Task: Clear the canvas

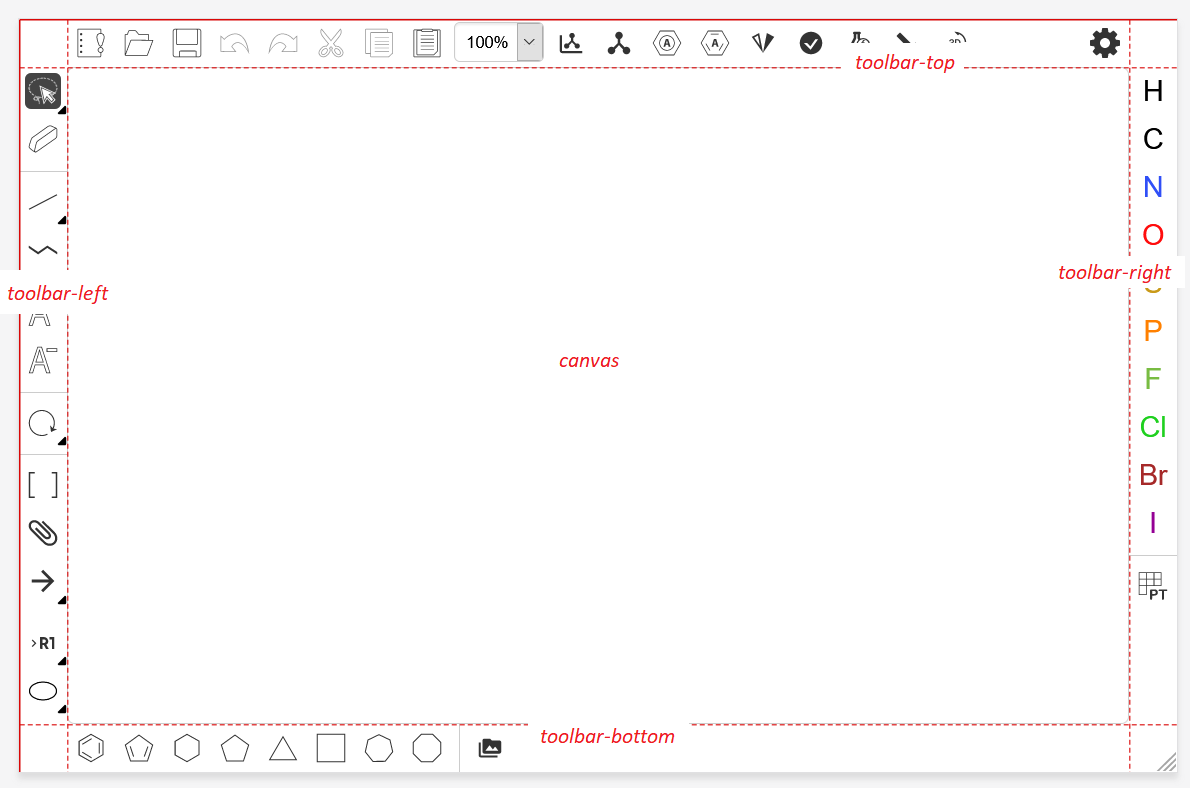Action: tap(90, 43)
